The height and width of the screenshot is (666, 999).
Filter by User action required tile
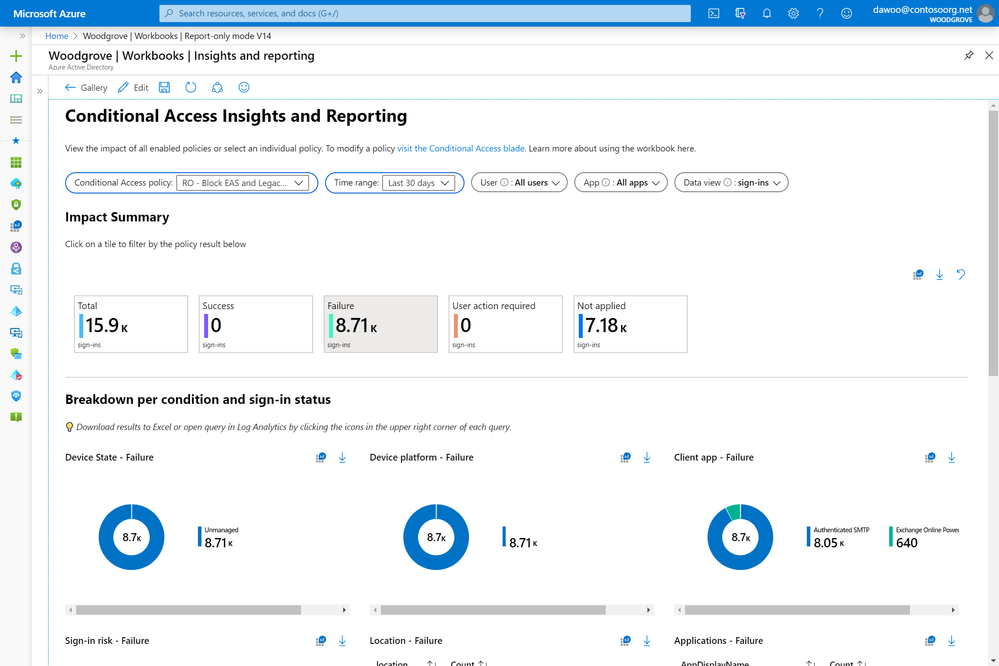pos(505,324)
